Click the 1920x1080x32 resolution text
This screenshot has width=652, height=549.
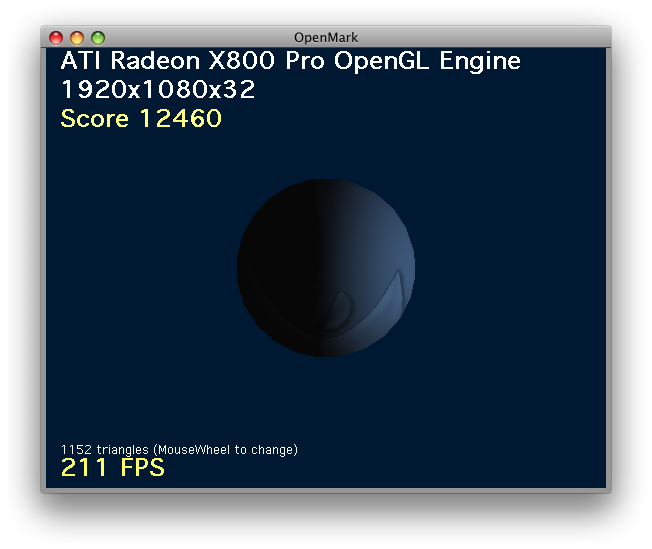[x=158, y=89]
